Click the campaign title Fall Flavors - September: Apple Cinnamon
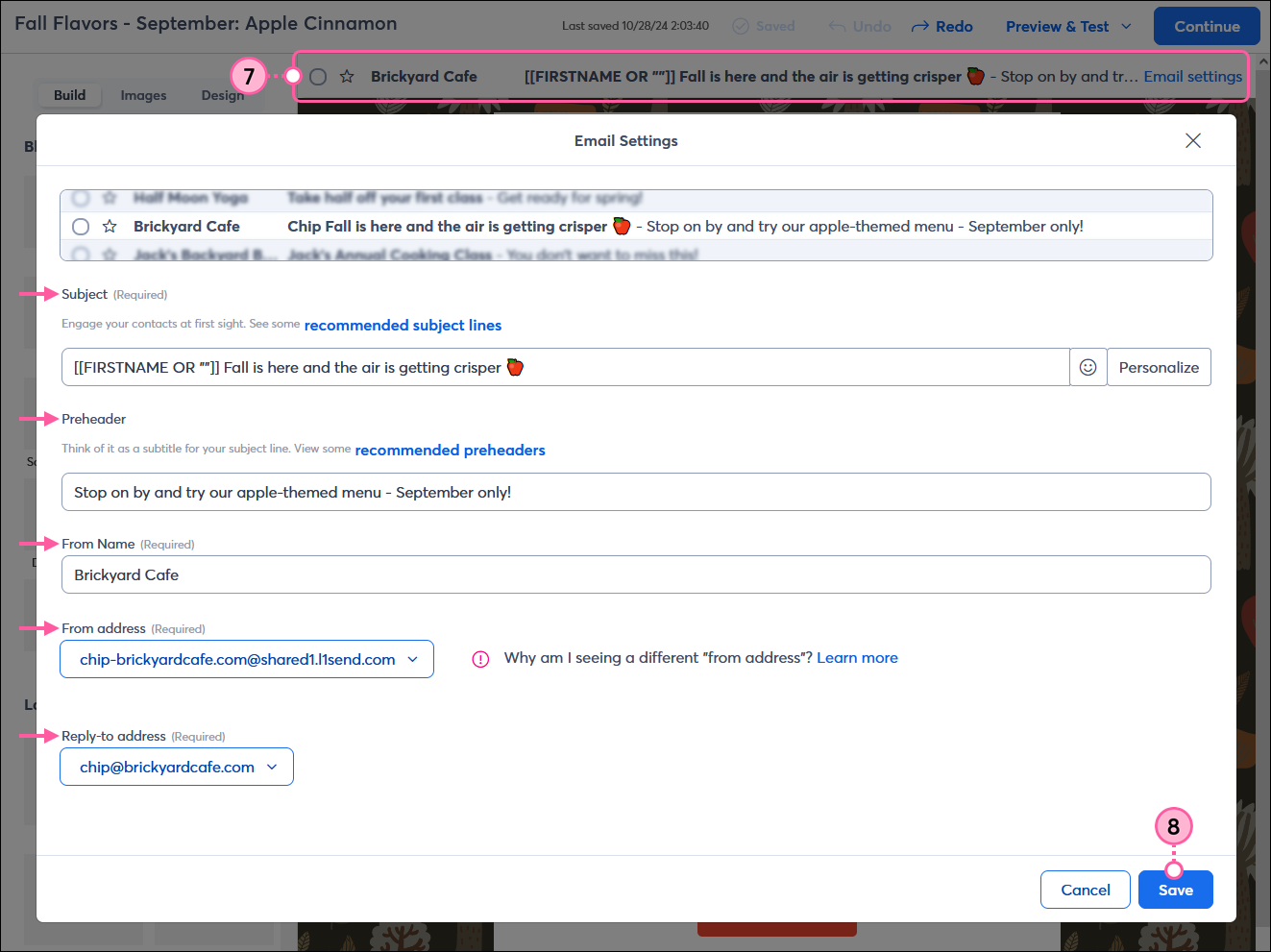 pos(206,23)
